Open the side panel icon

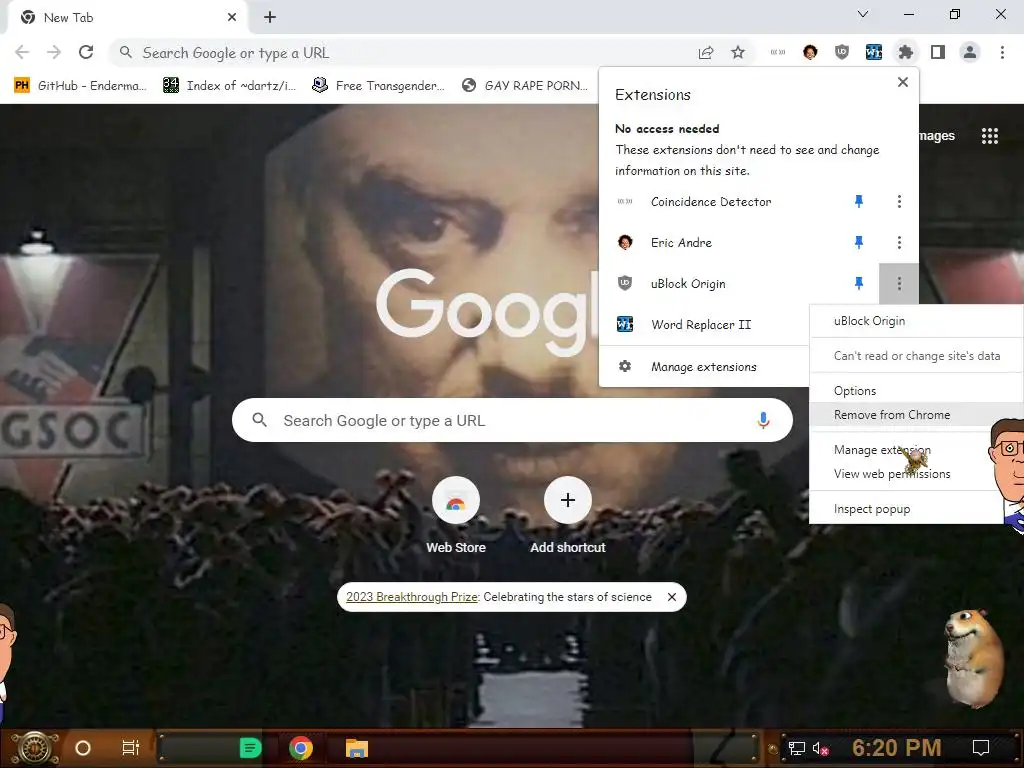(938, 52)
